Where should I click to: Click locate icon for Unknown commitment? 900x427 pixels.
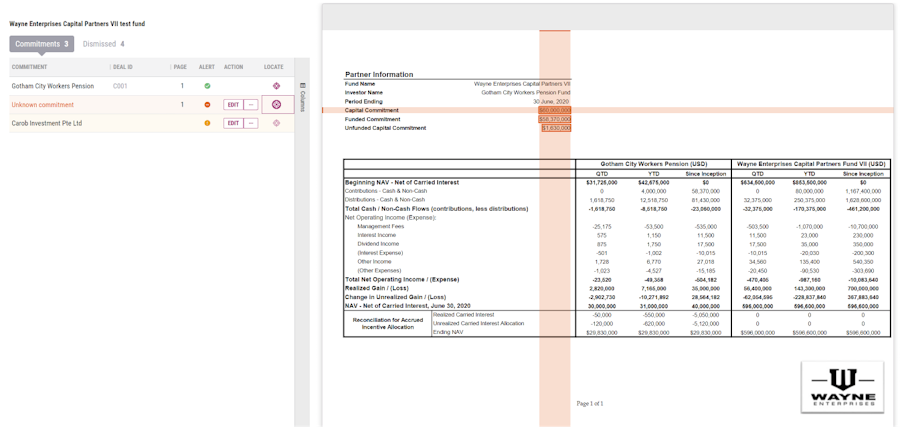277,104
